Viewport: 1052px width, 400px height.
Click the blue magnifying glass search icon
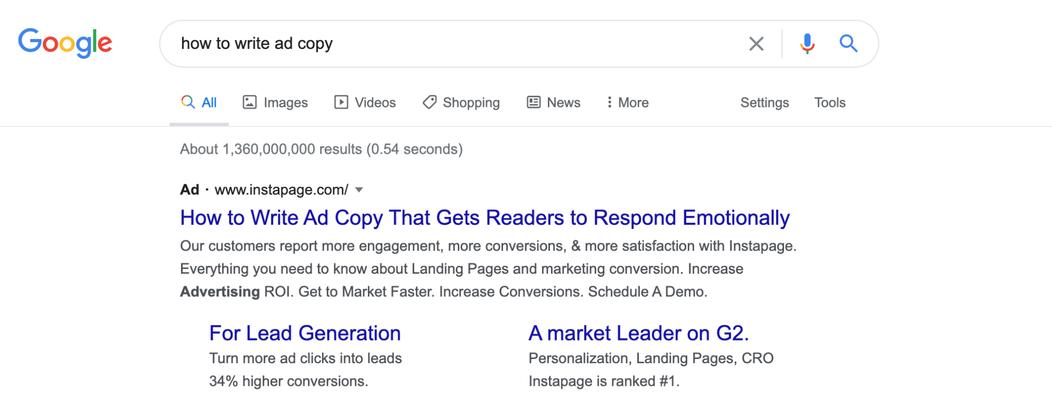point(849,44)
